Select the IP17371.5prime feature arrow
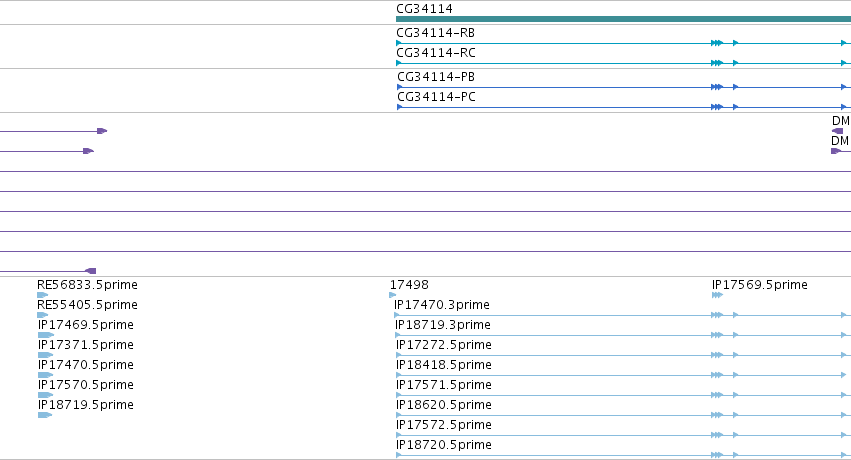This screenshot has width=851, height=460. [x=46, y=355]
